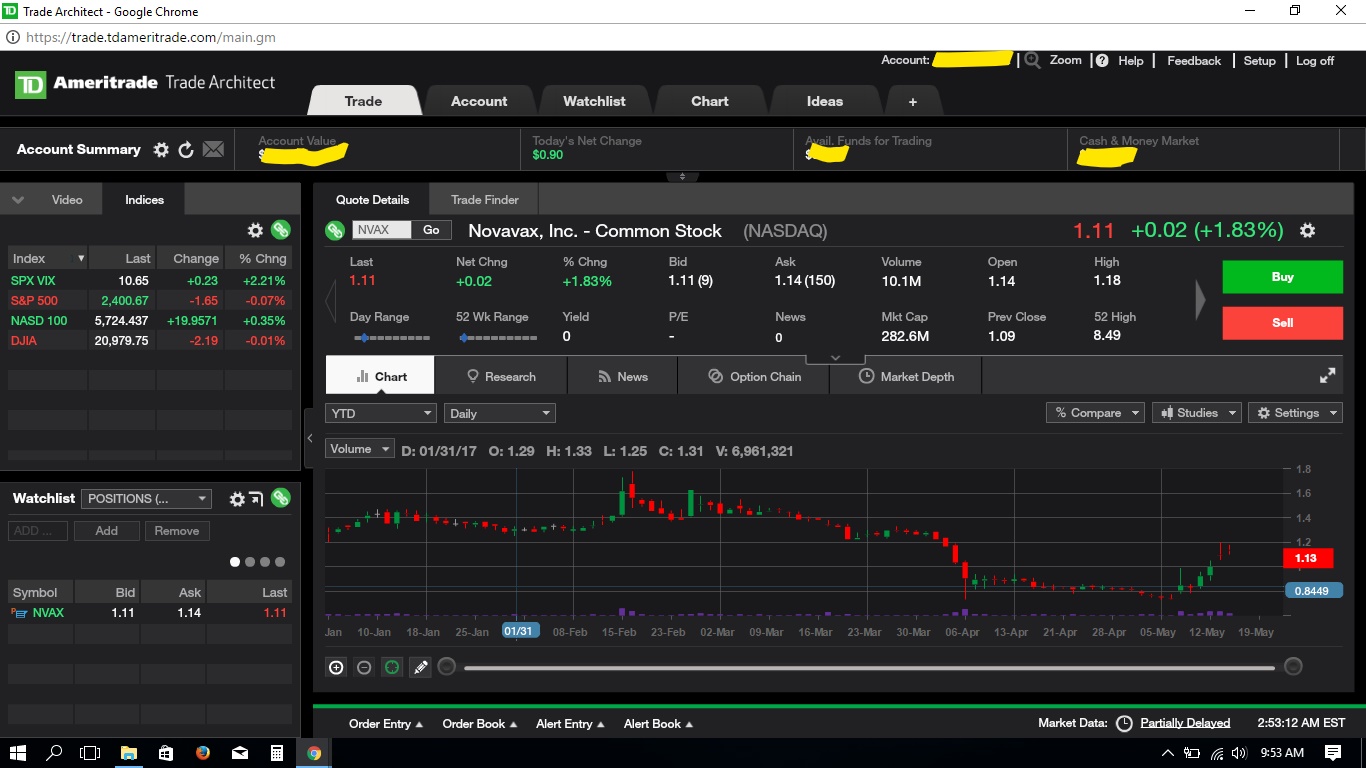
Task: Toggle the Quote Details link icon
Action: (335, 230)
